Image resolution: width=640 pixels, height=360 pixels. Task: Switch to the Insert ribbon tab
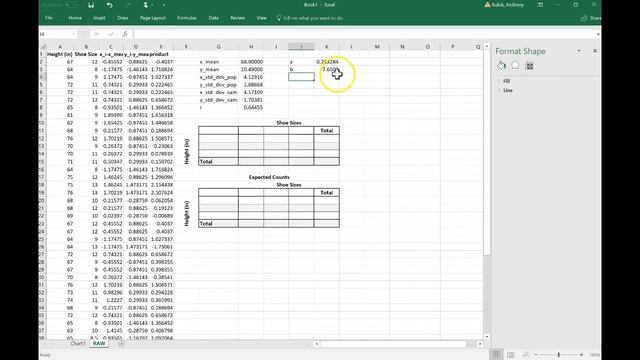click(99, 18)
